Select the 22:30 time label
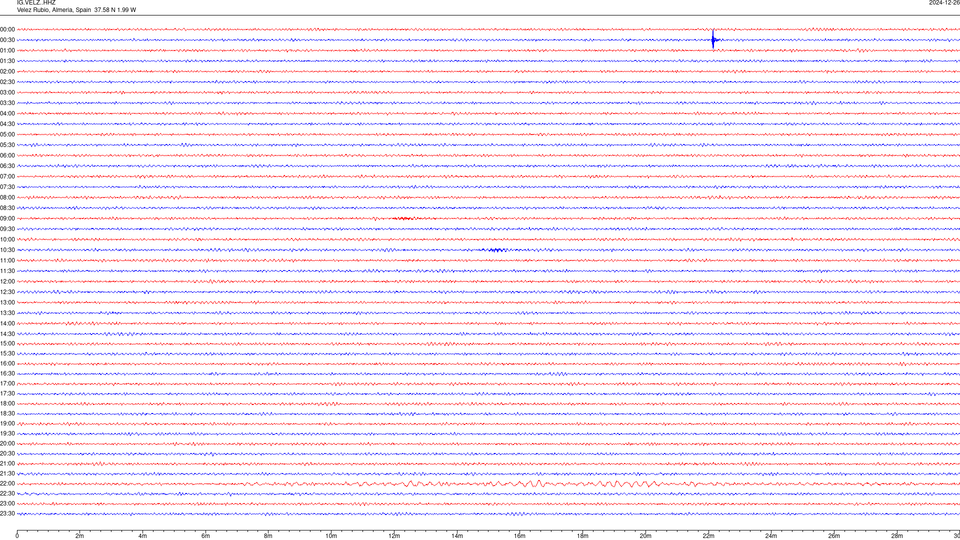 click(x=7, y=493)
